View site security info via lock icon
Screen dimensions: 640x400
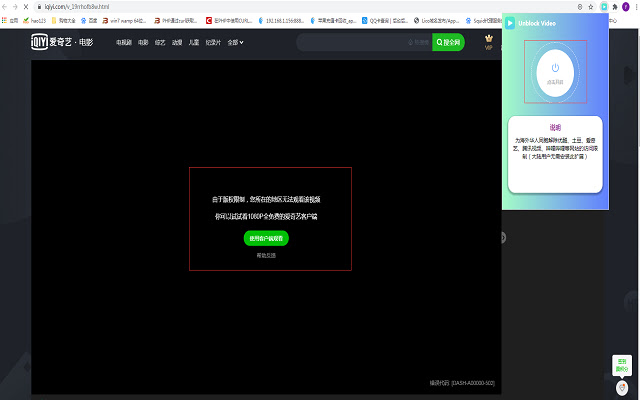[39, 7]
